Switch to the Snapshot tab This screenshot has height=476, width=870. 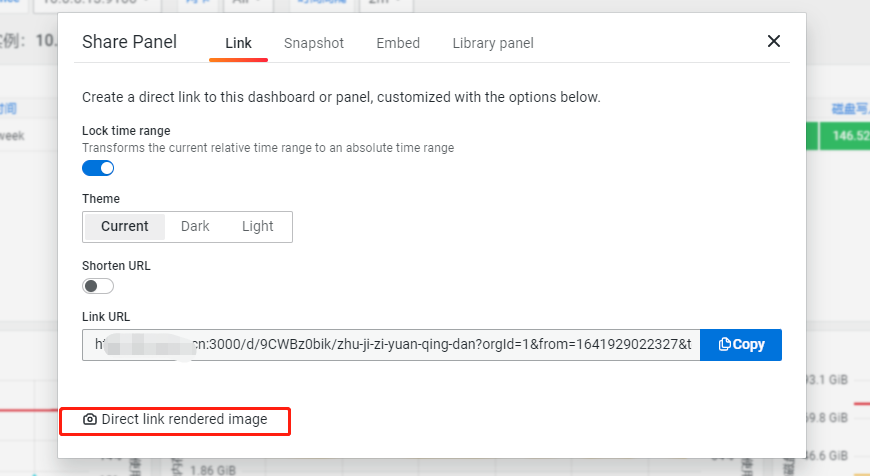click(313, 43)
